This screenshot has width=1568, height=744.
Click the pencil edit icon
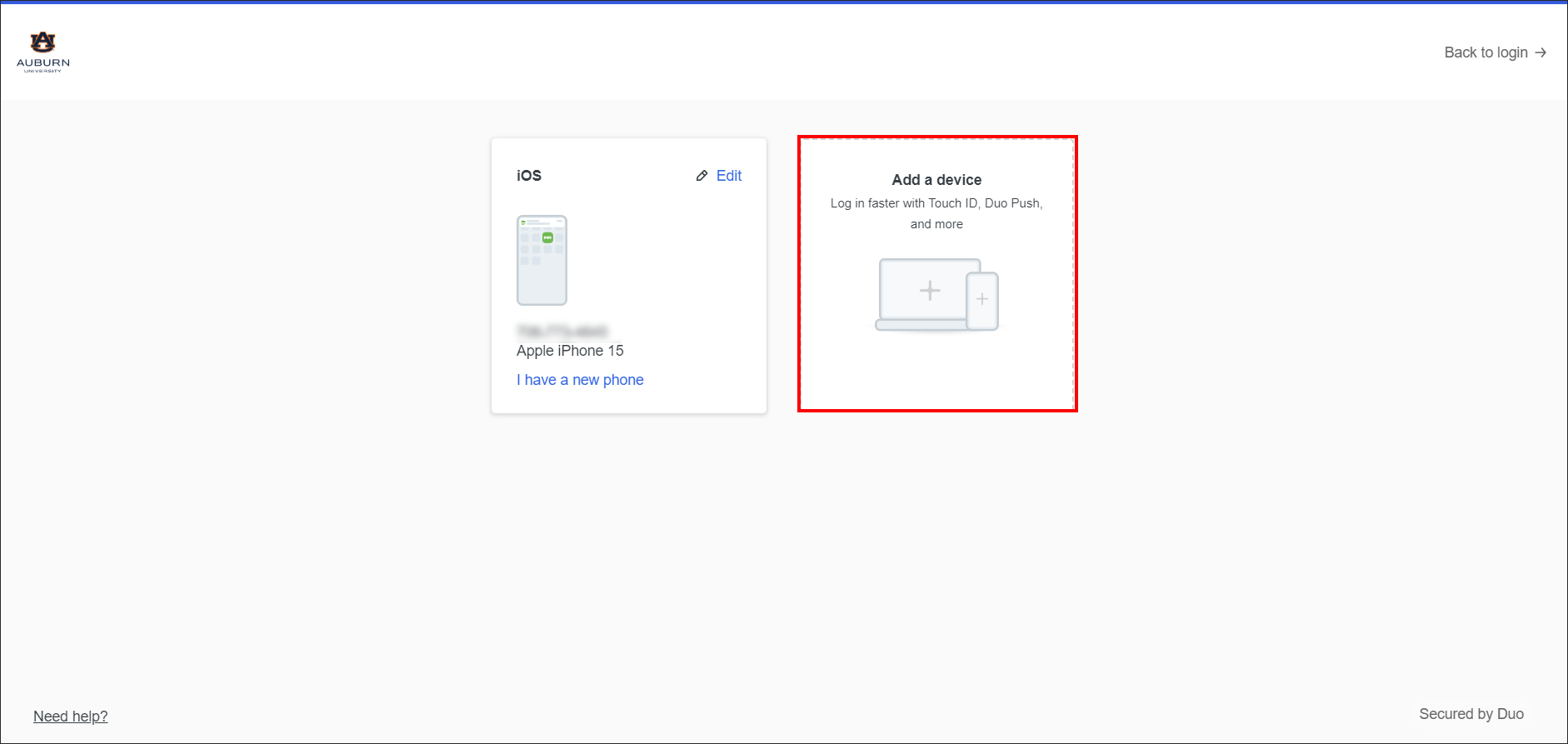tap(702, 176)
